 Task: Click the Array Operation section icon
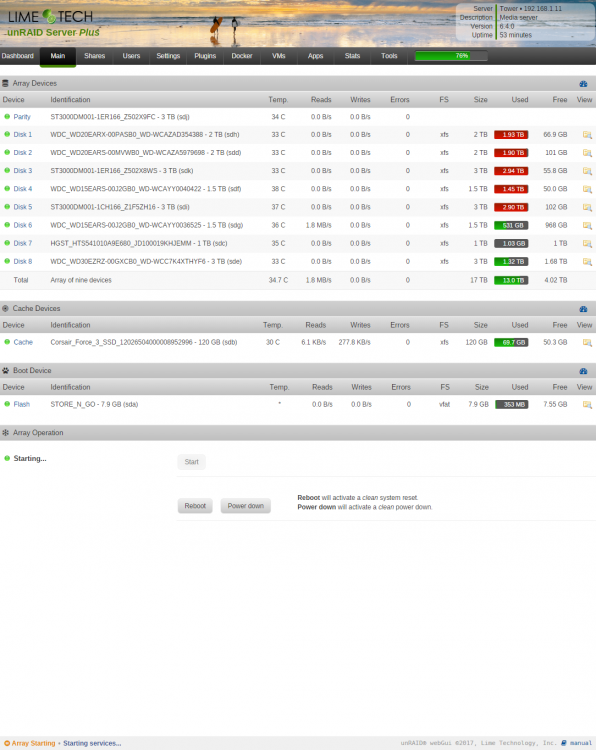(x=5, y=433)
